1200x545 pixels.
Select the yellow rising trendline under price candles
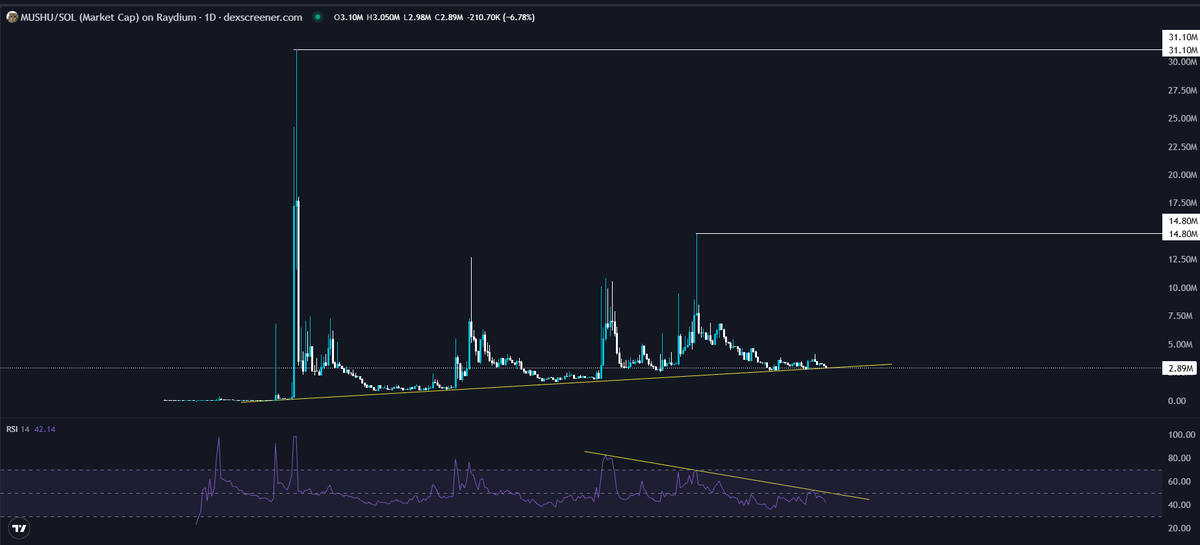pyautogui.click(x=565, y=384)
